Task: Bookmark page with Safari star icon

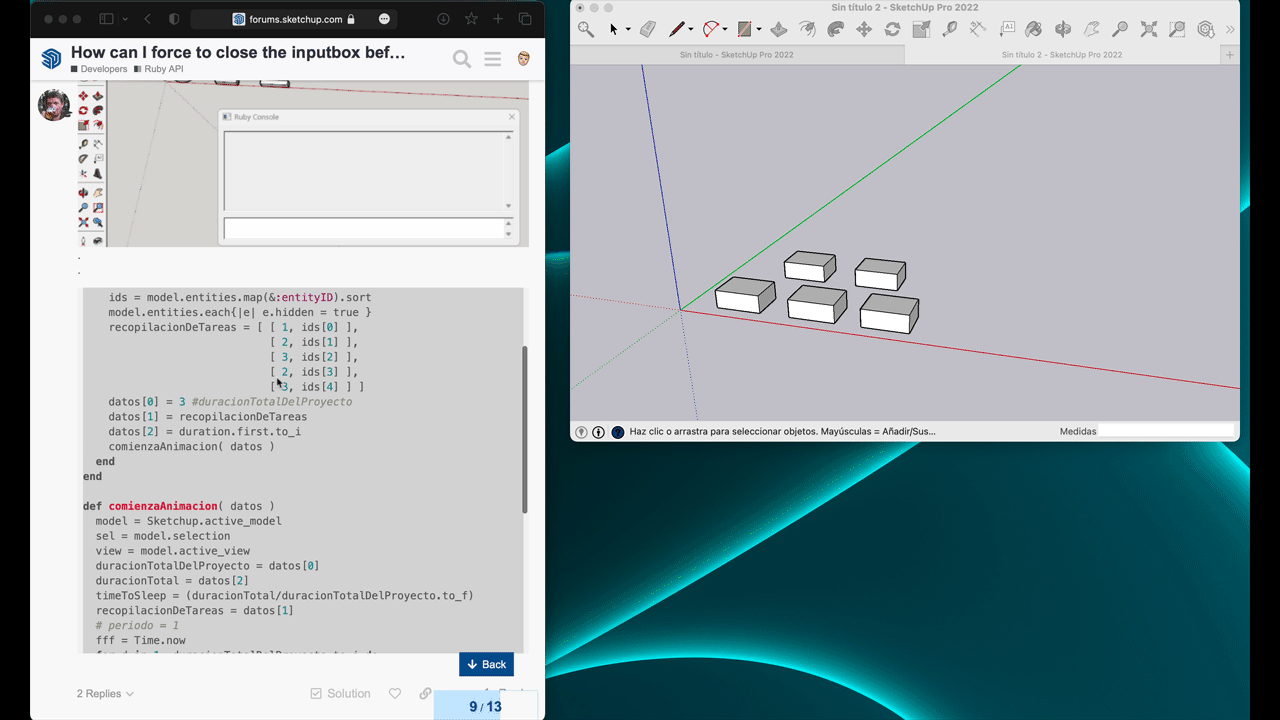Action: (x=471, y=19)
